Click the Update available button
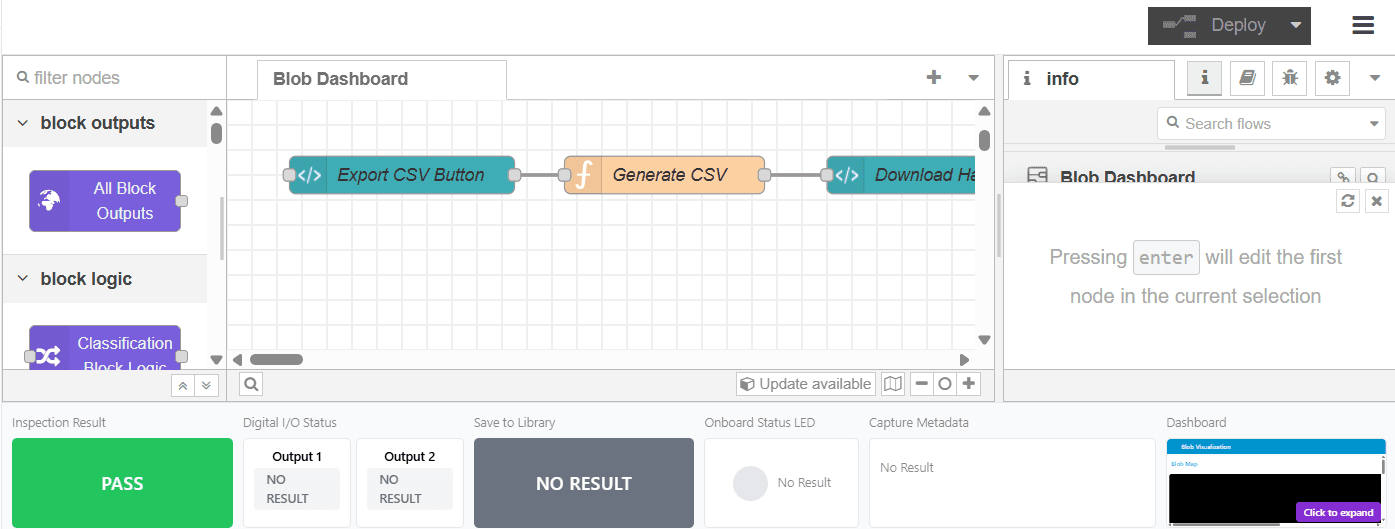This screenshot has height=529, width=1395. coord(805,384)
